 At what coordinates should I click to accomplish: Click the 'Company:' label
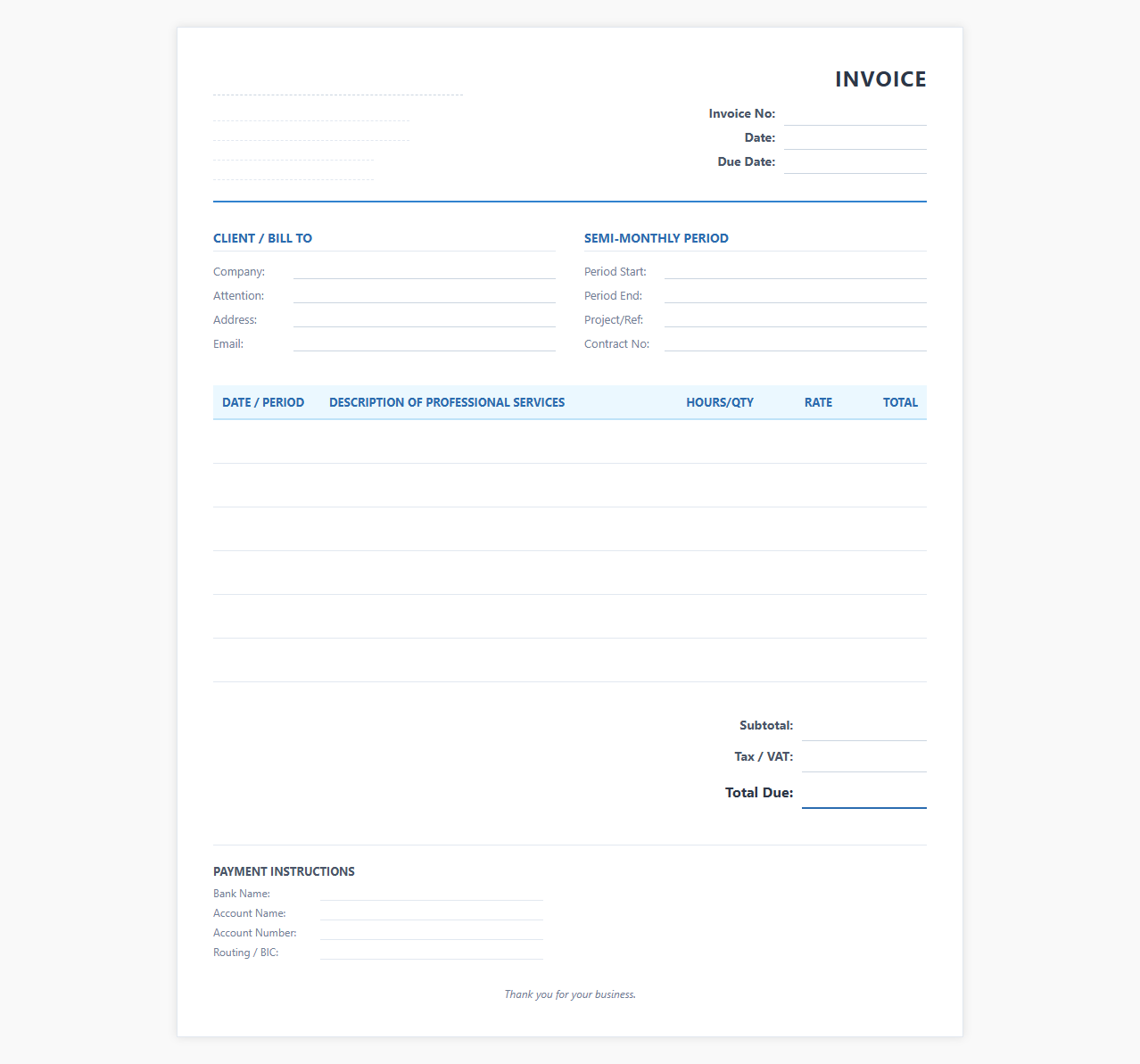tap(239, 271)
